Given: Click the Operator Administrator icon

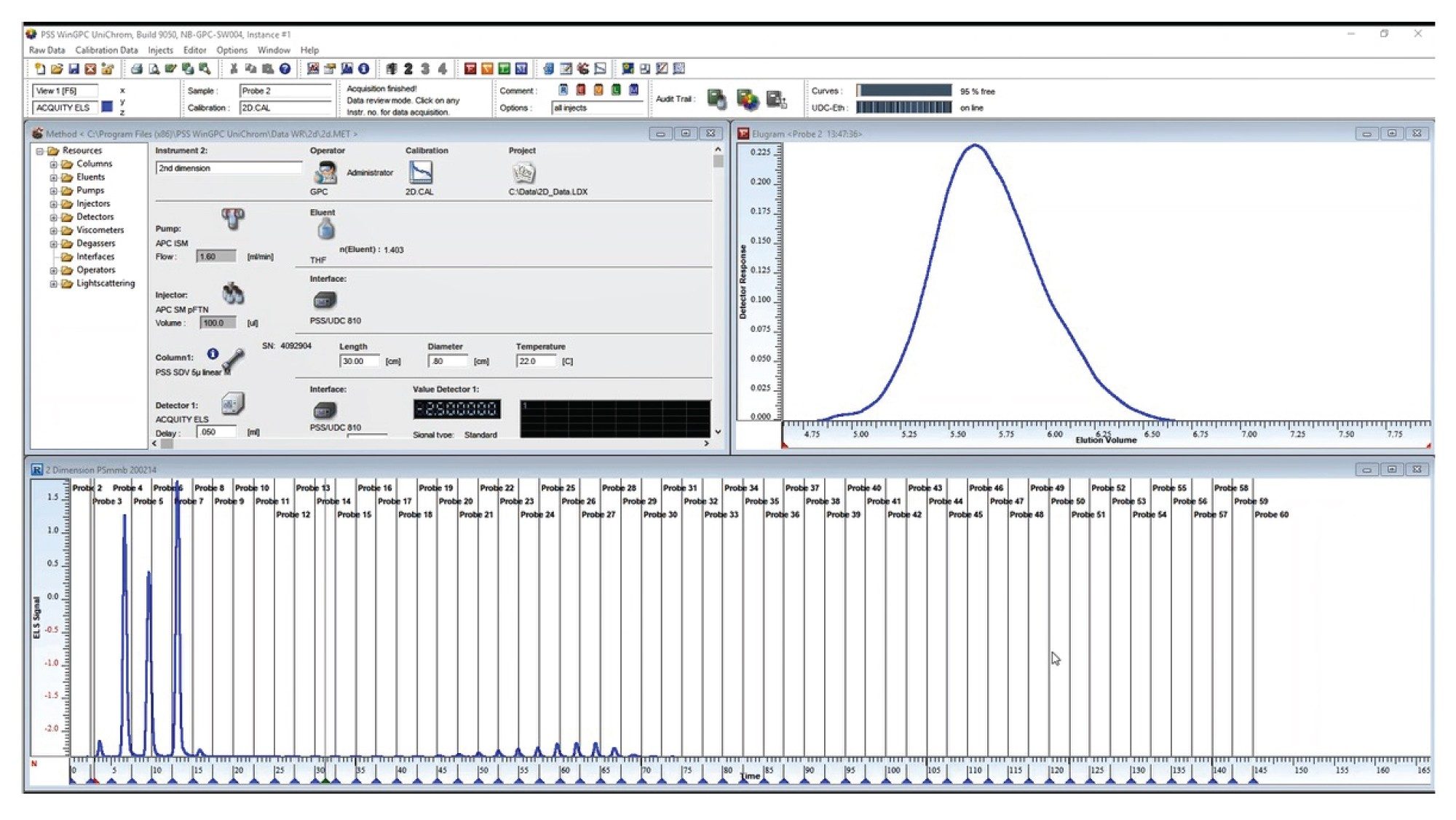Looking at the screenshot, I should tap(325, 173).
